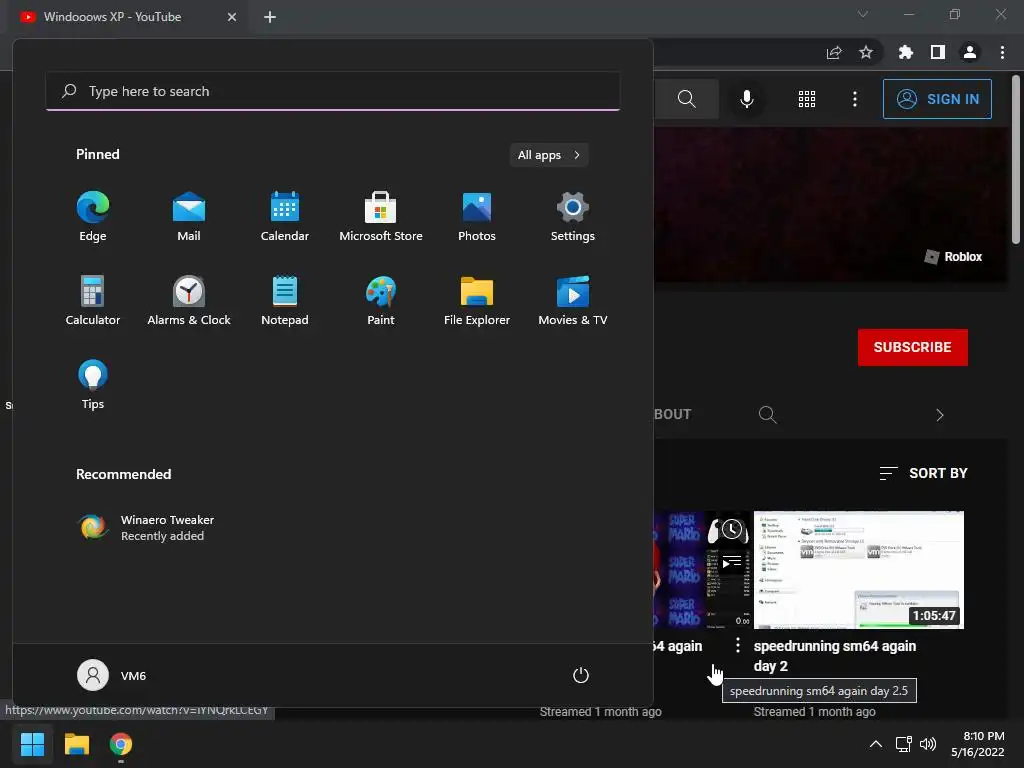Search within the channel using magnifier

(x=767, y=415)
